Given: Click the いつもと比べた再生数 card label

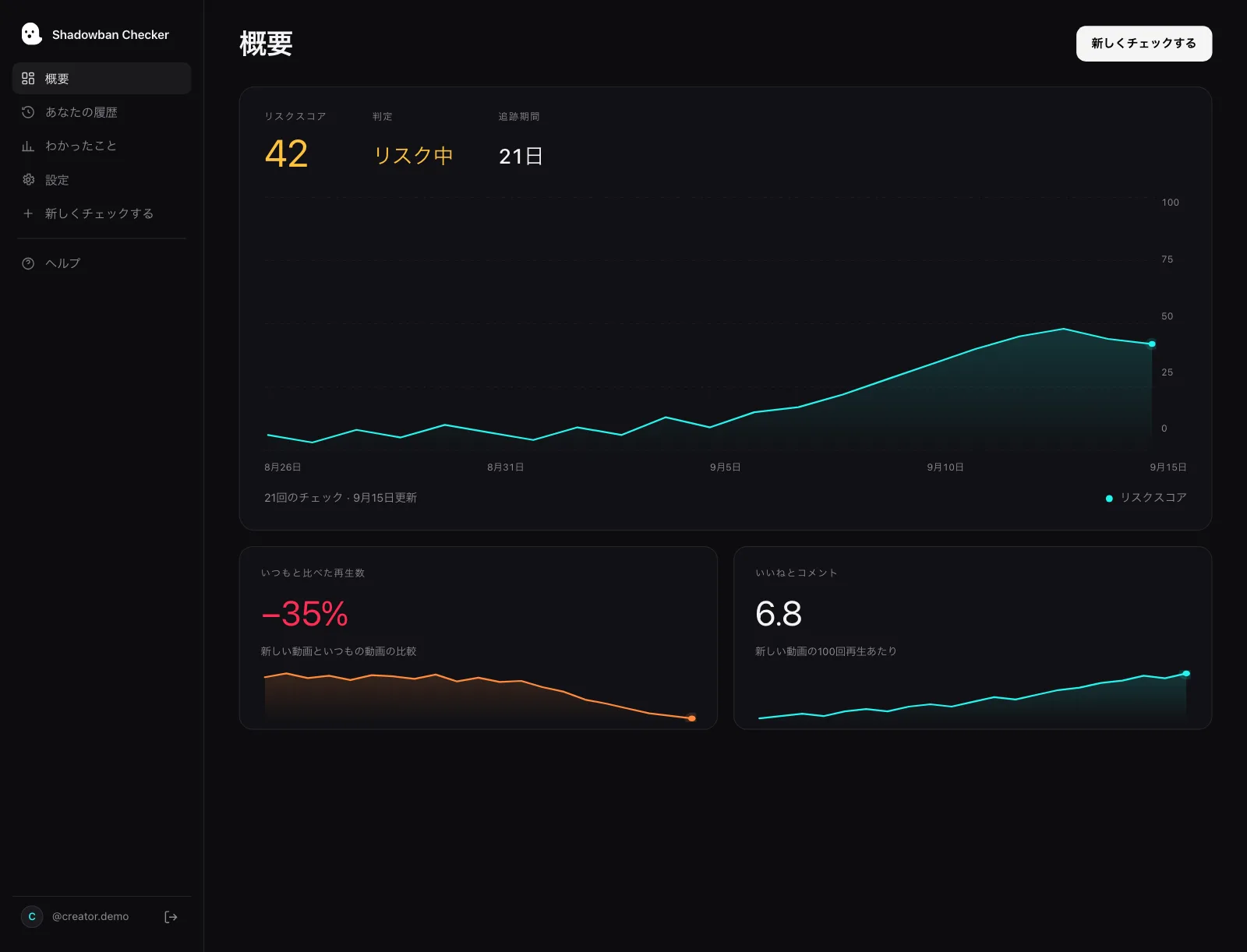Looking at the screenshot, I should [x=313, y=573].
